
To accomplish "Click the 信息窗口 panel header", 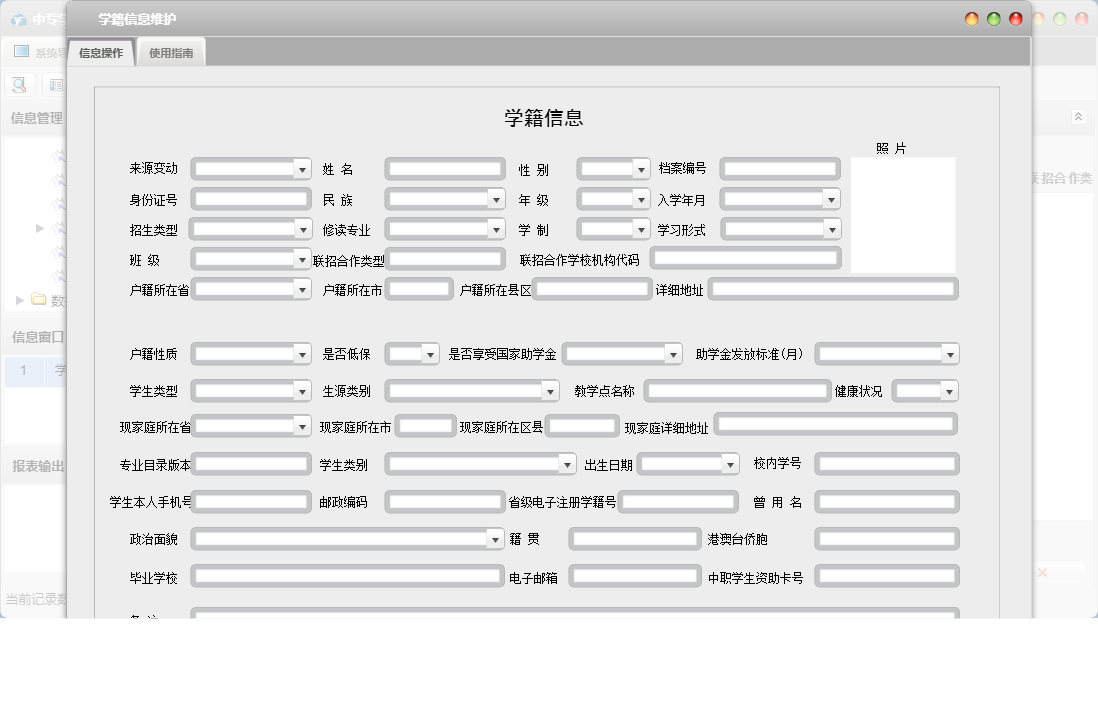I will tap(36, 337).
